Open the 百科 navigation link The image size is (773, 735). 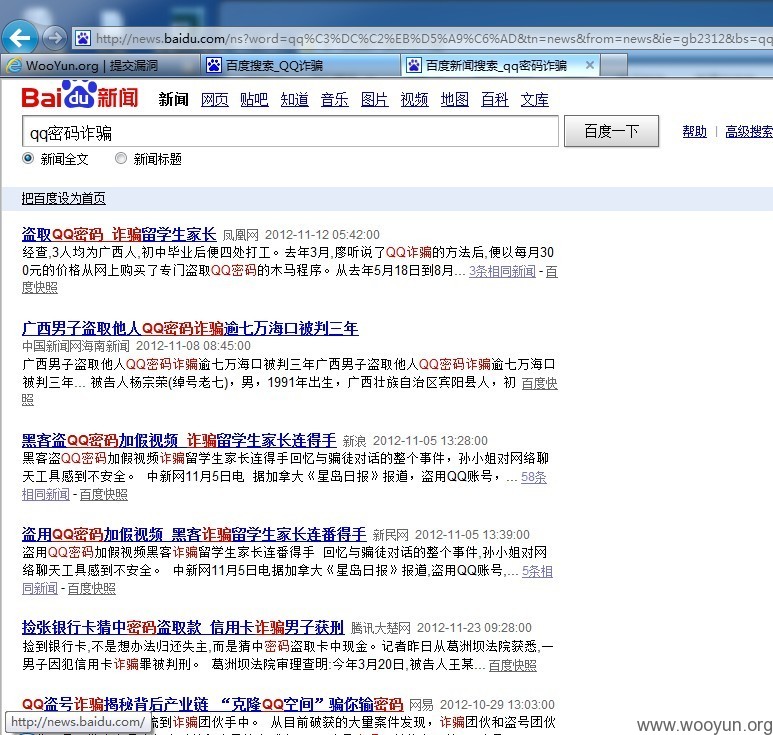(x=494, y=100)
